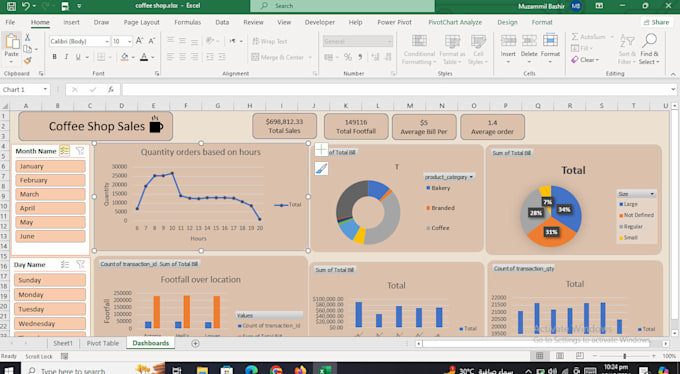Open Format as Table gallery
The height and width of the screenshot is (374, 680).
452,49
